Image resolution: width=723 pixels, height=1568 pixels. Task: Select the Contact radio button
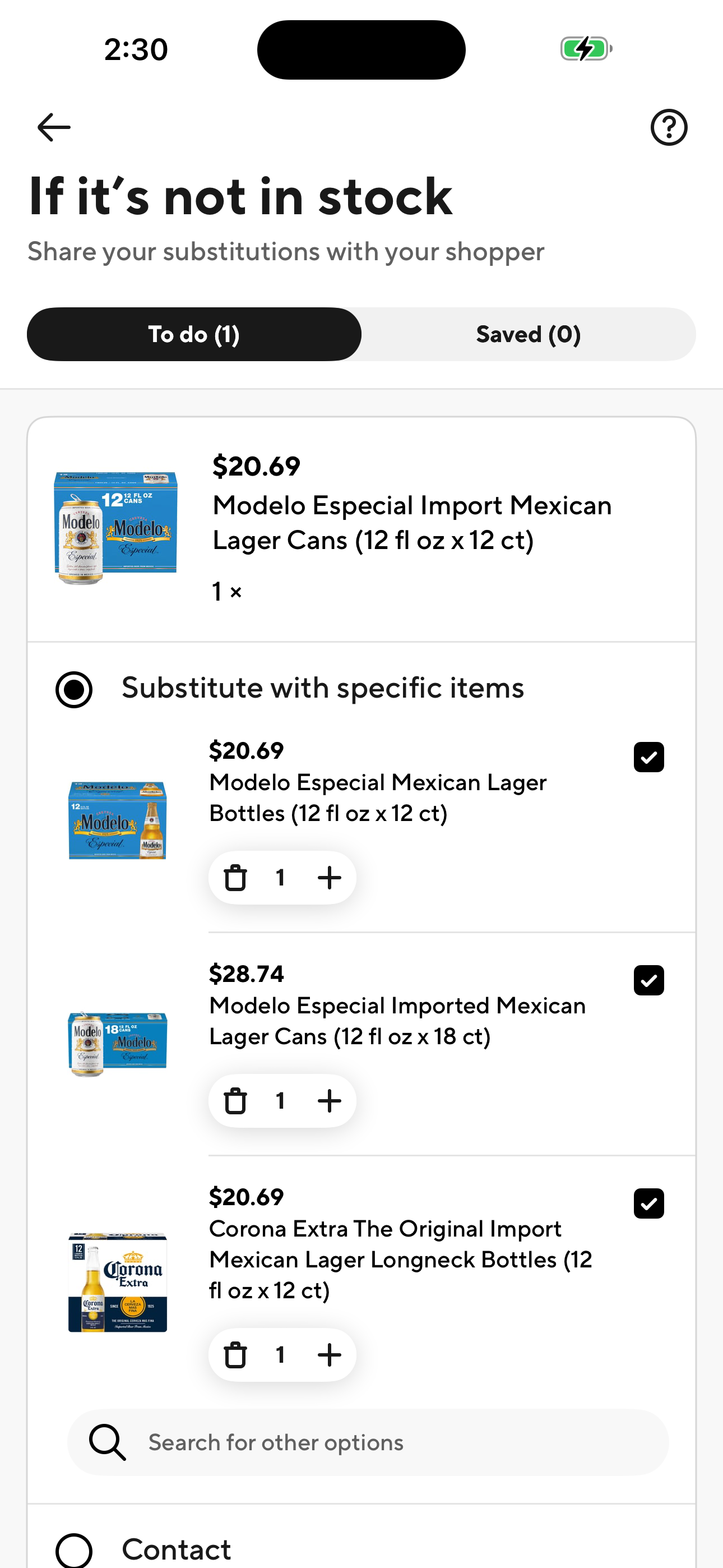pyautogui.click(x=74, y=1549)
